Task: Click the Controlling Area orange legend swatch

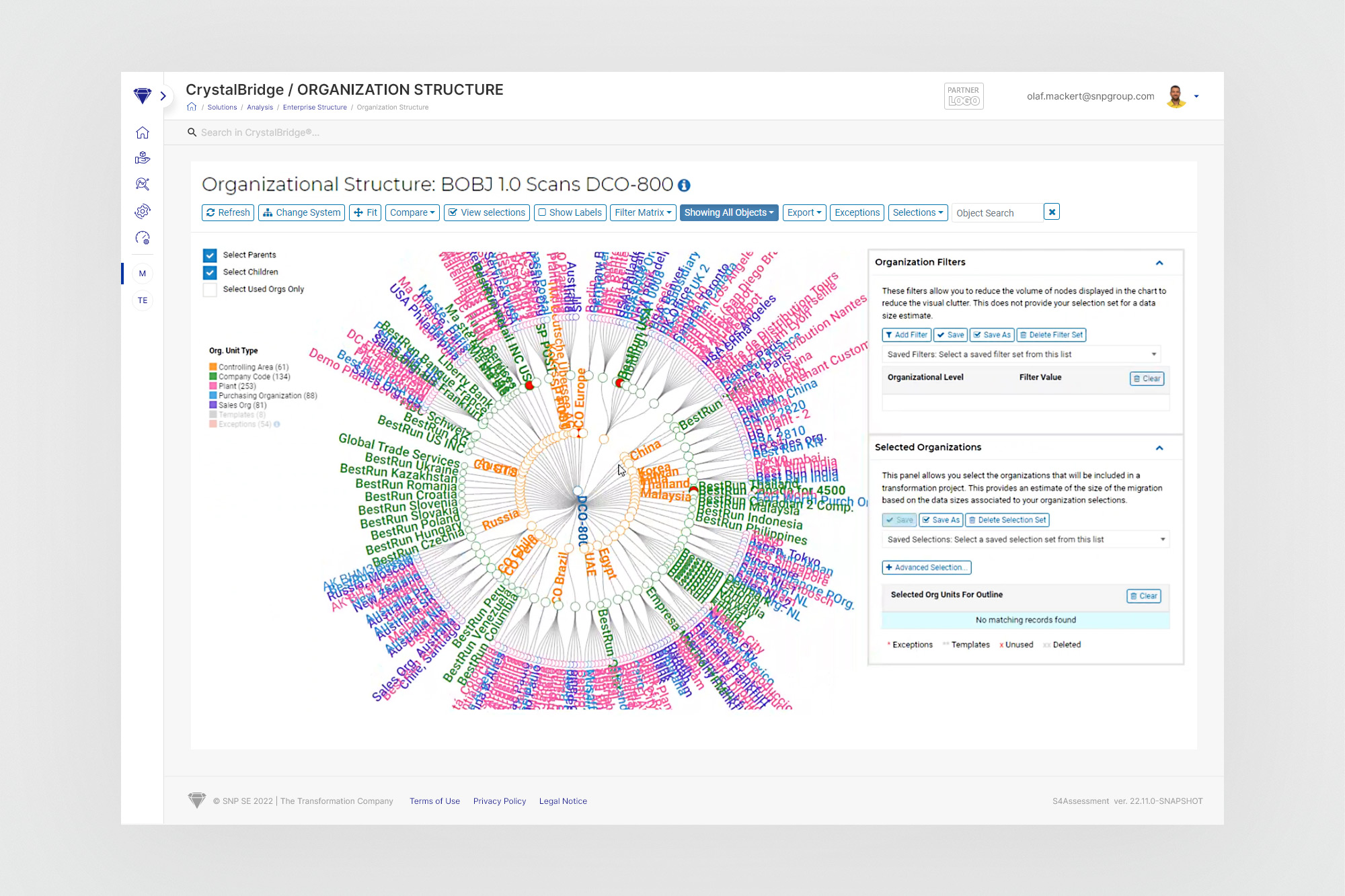Action: [213, 367]
